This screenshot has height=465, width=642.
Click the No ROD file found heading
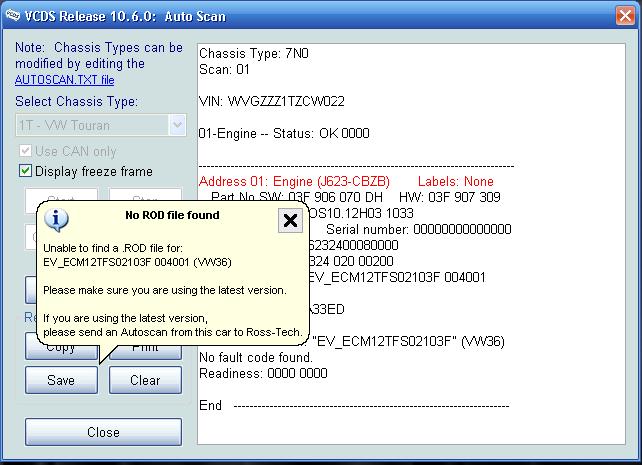[x=172, y=215]
